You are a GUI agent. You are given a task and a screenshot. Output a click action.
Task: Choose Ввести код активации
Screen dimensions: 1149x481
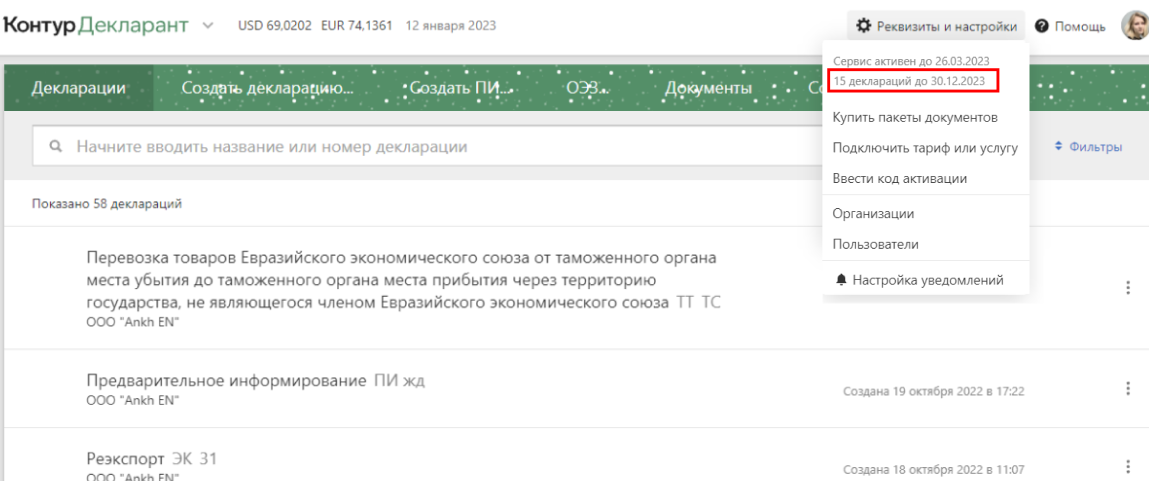coord(900,178)
